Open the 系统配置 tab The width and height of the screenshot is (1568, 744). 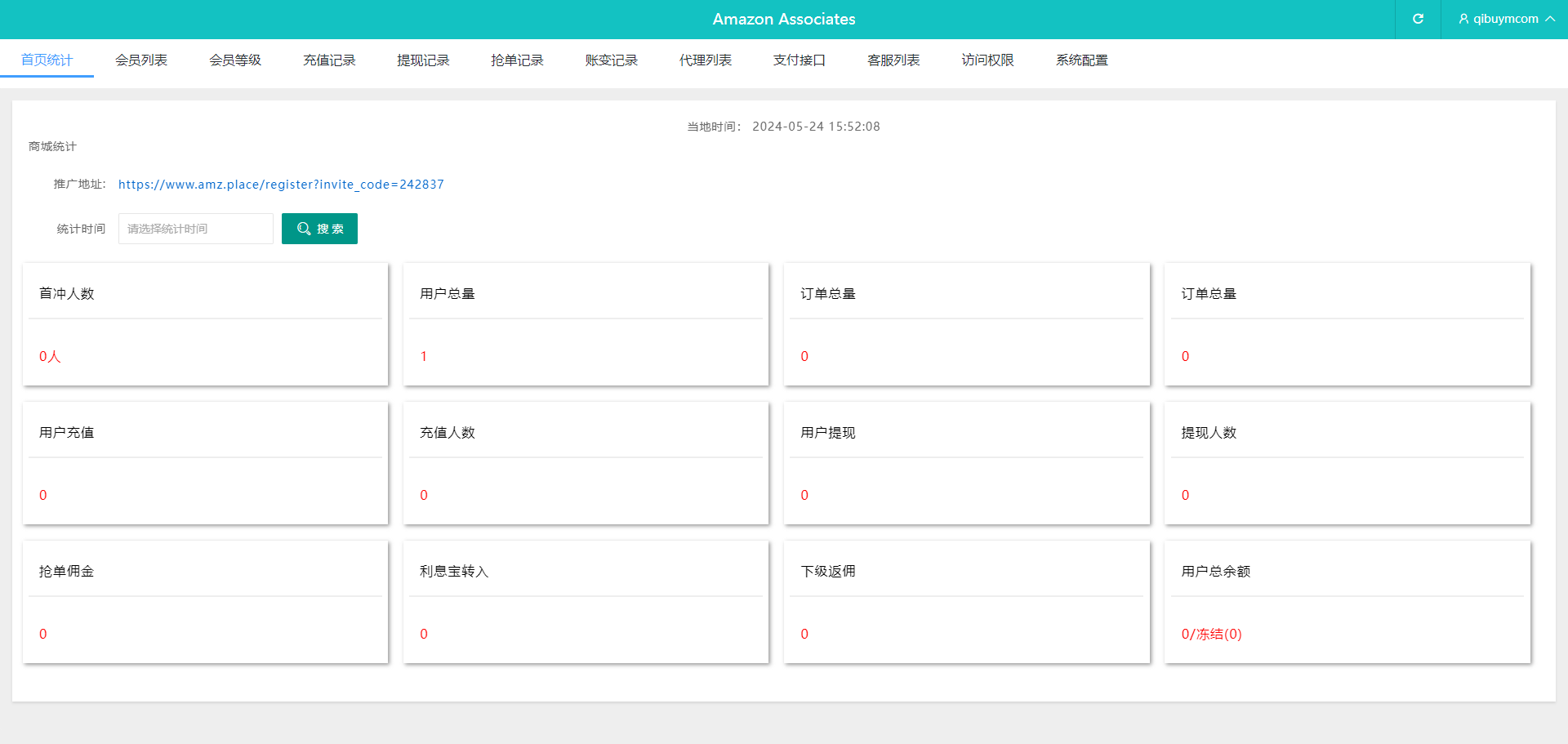1082,60
